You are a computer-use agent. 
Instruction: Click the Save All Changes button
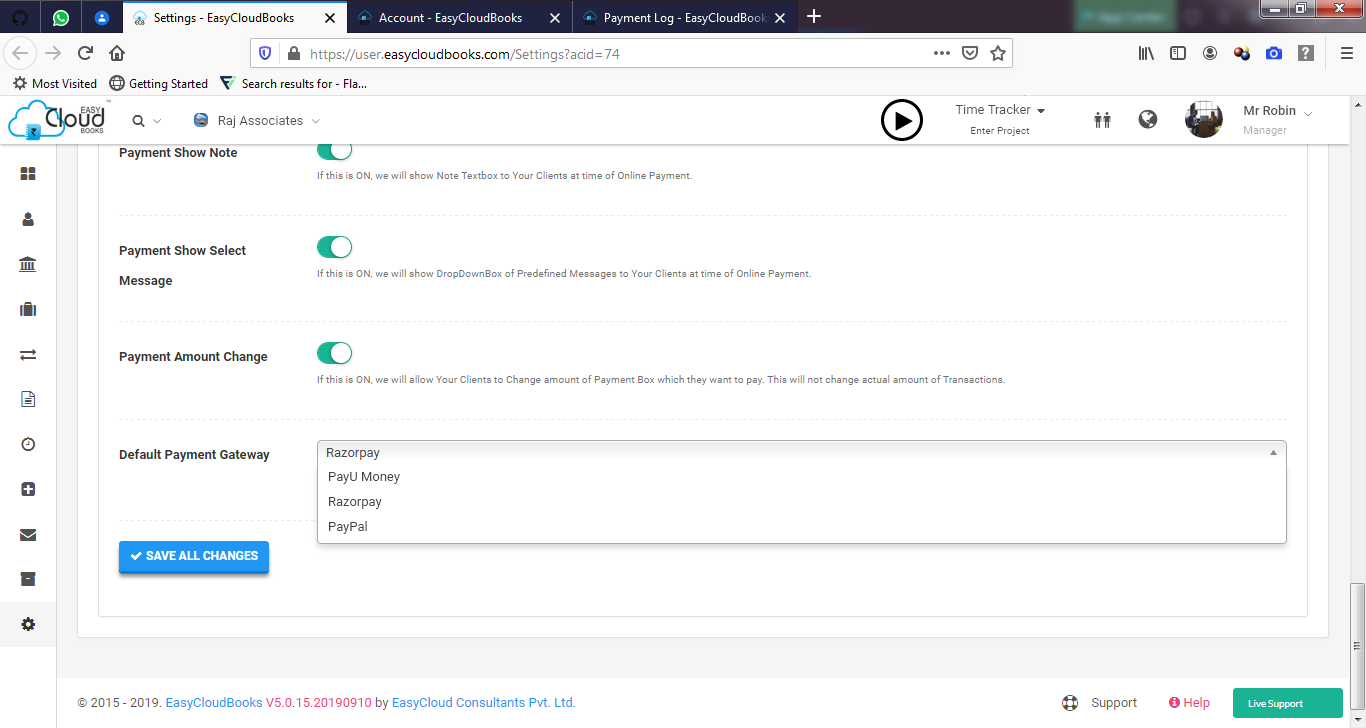194,557
